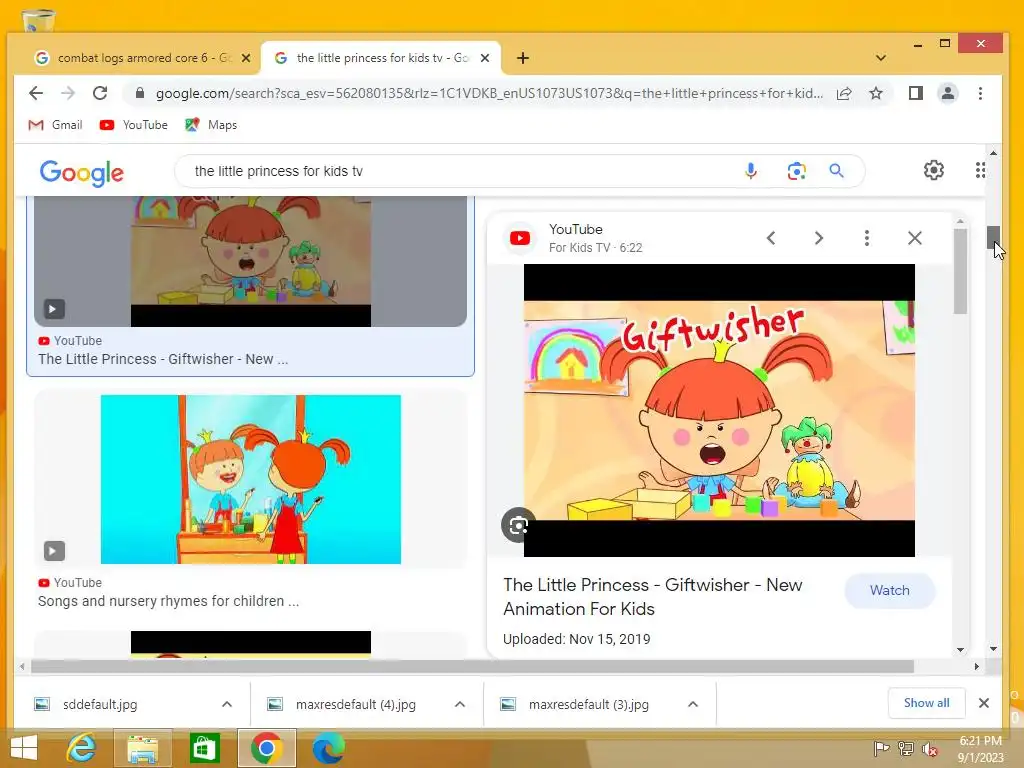Reload the current Google page
Image resolution: width=1024 pixels, height=768 pixels.
point(100,93)
